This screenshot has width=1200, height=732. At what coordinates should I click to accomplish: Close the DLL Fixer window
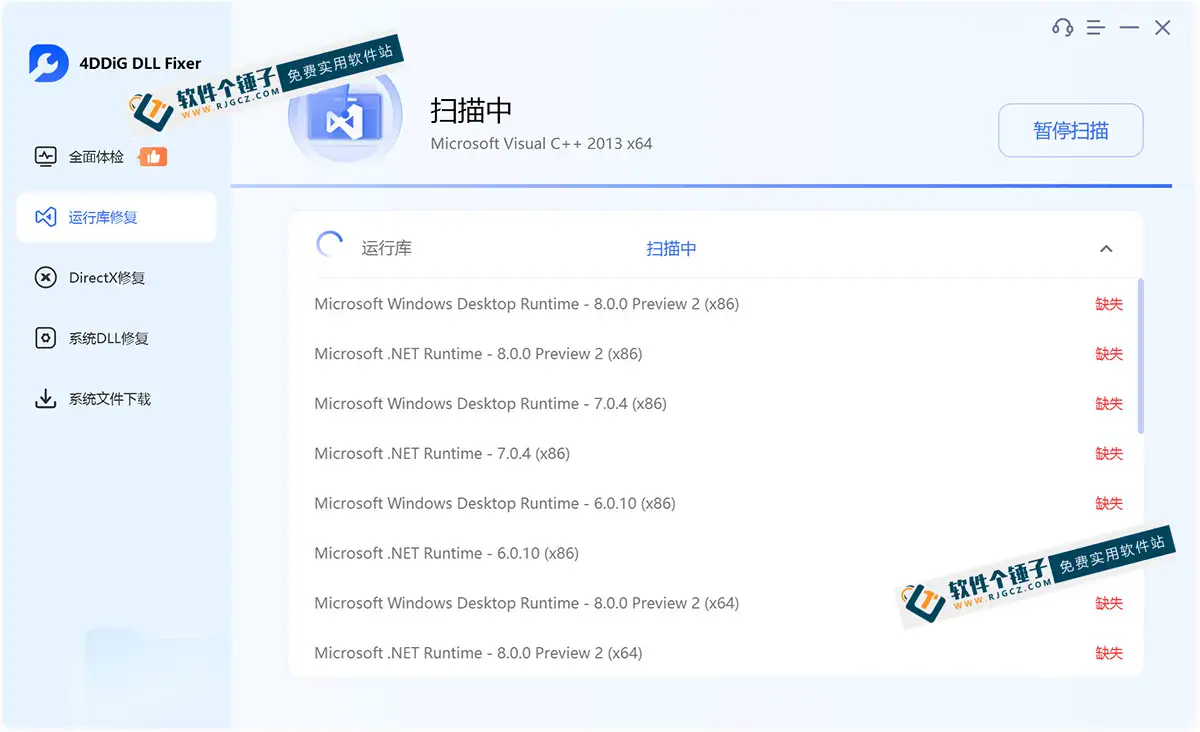point(1163,28)
